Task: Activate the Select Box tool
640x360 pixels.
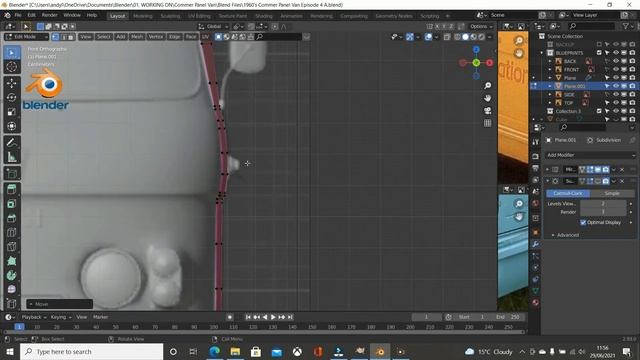Action: pyautogui.click(x=12, y=53)
